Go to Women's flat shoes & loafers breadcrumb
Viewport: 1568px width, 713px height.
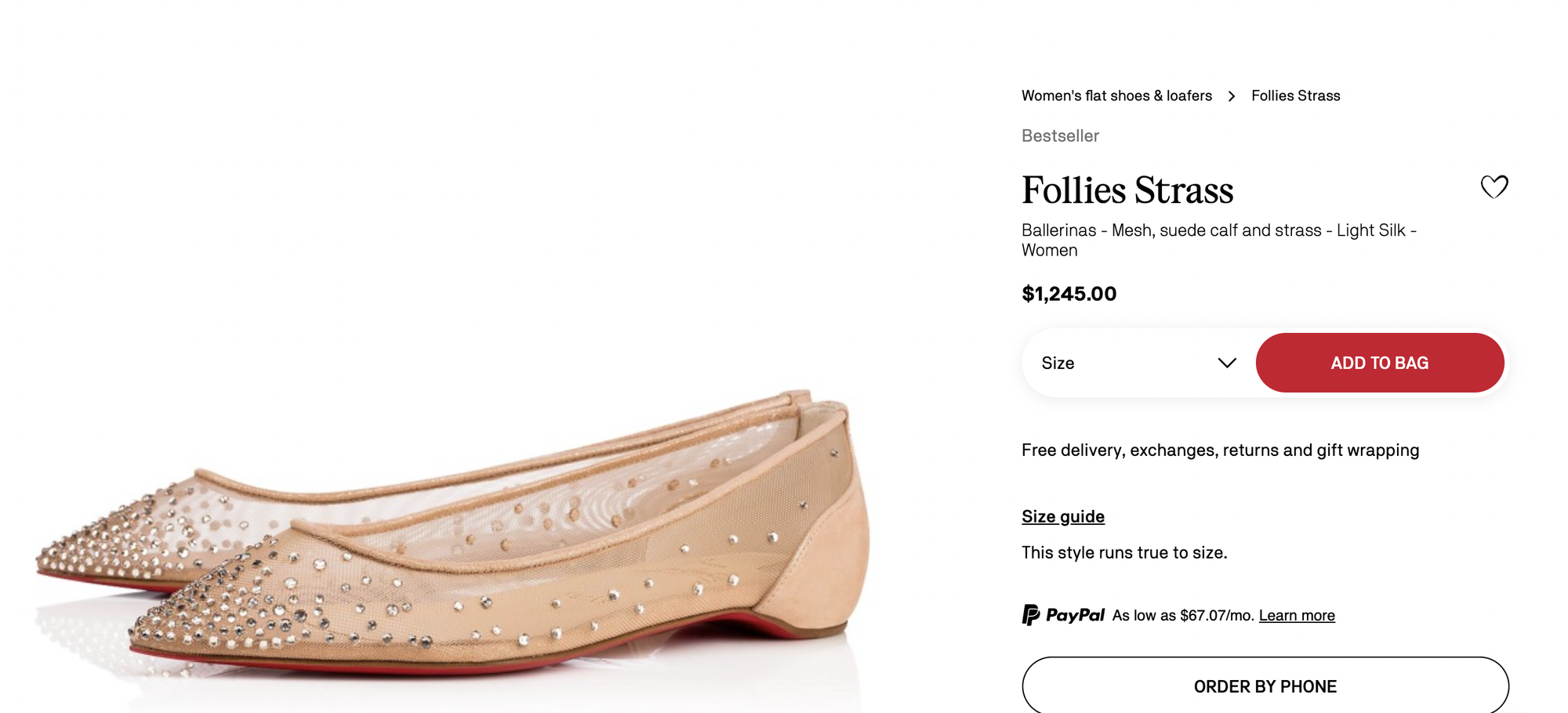point(1116,96)
